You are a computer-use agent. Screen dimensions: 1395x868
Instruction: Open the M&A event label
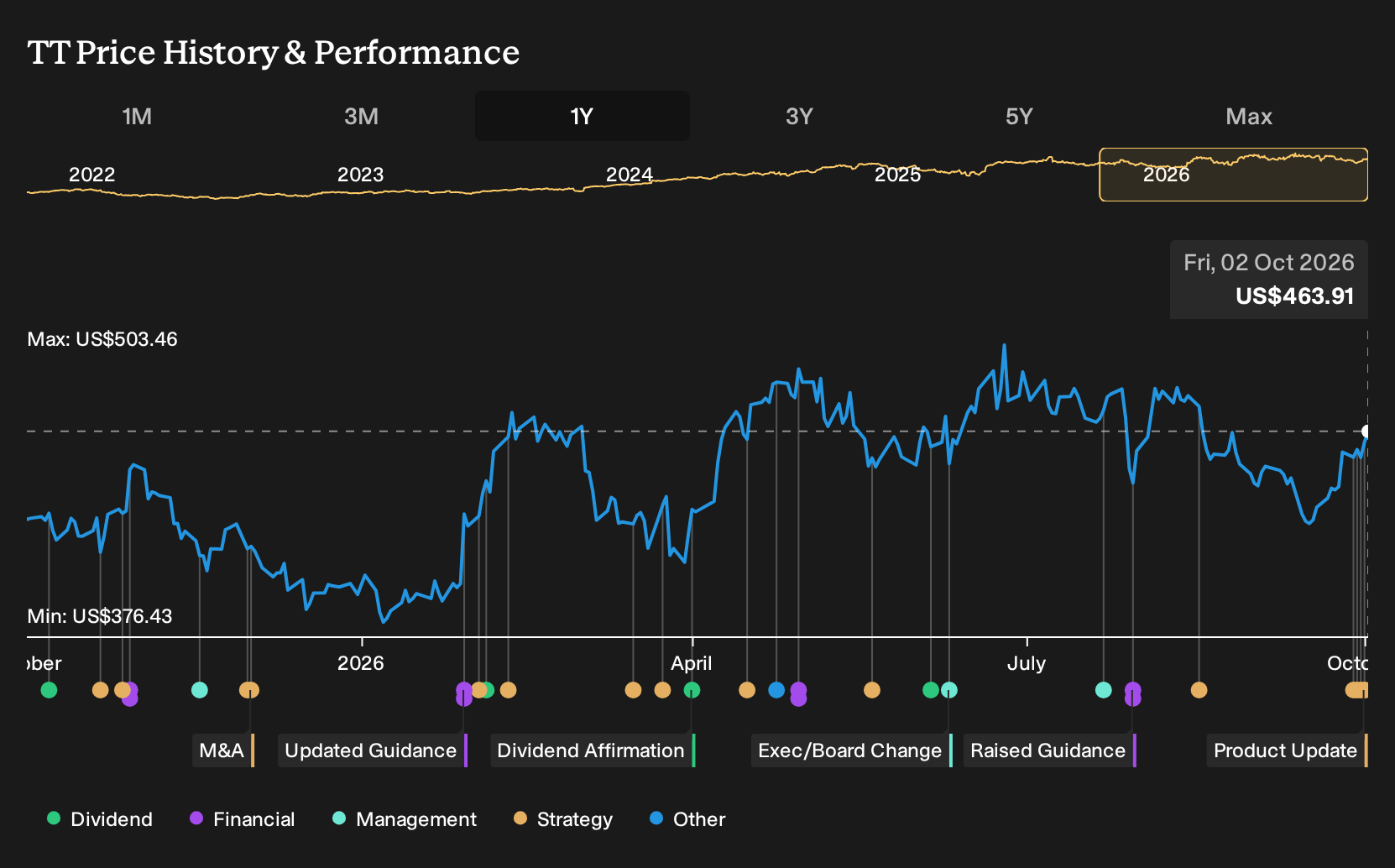[x=222, y=750]
